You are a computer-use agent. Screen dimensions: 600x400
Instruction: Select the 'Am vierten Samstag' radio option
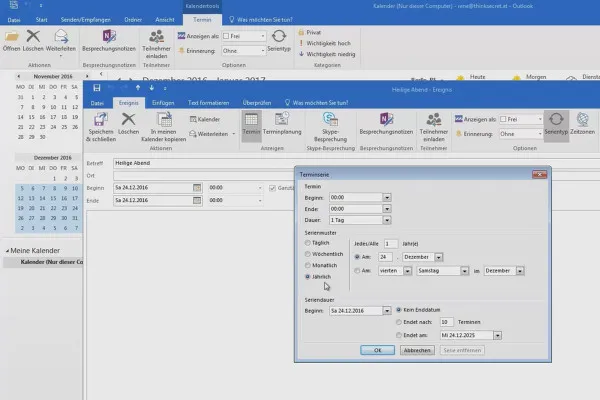[357, 271]
